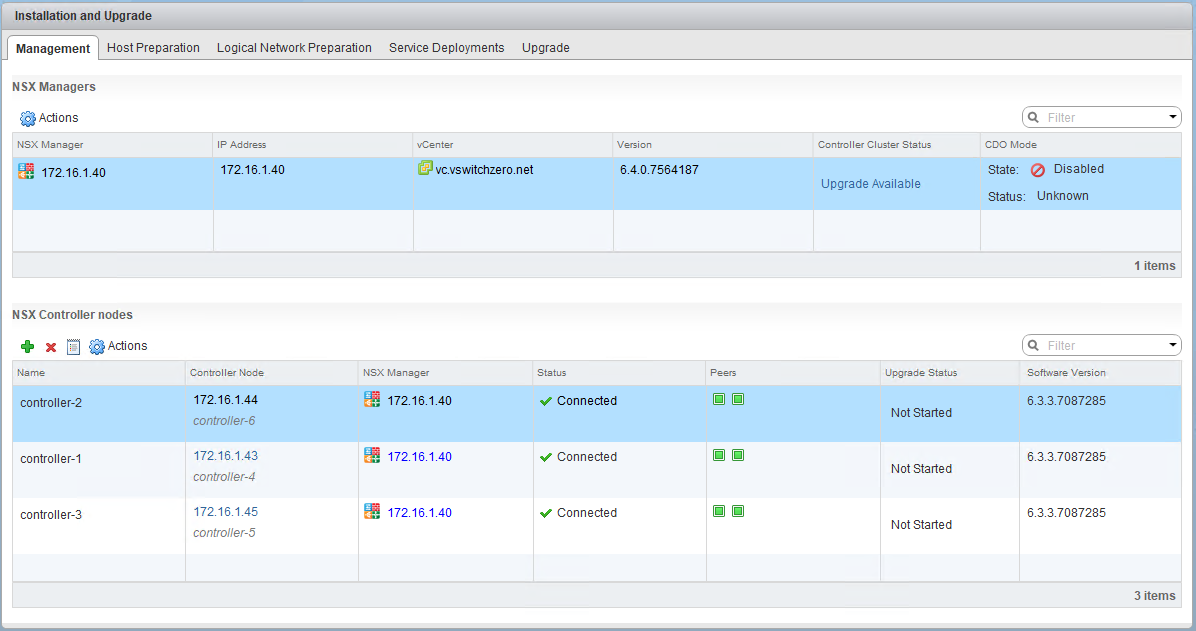Open the Logical Network Preparation tab
Viewport: 1196px width, 631px height.
(294, 48)
